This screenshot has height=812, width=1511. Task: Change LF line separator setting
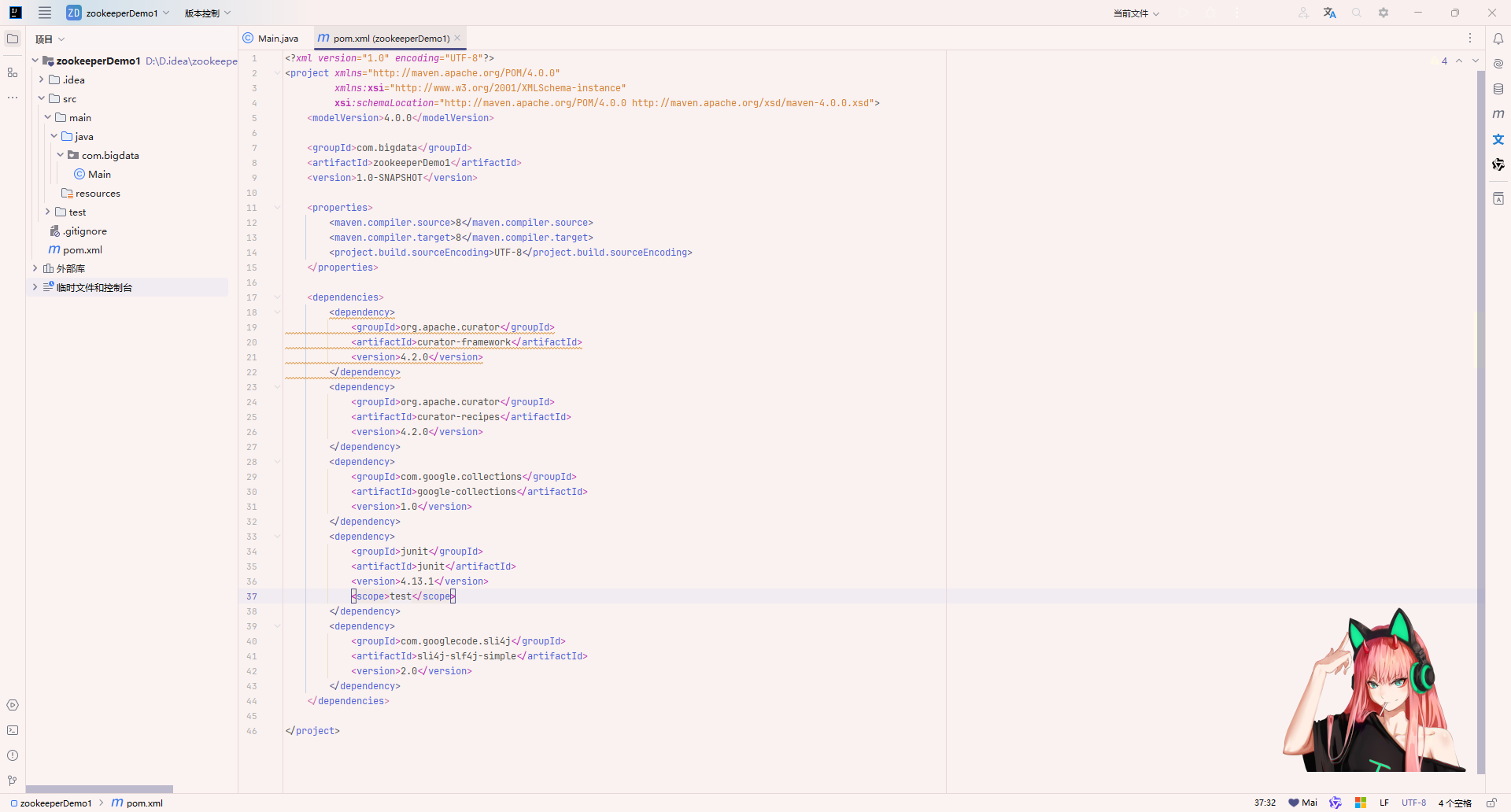click(x=1384, y=803)
